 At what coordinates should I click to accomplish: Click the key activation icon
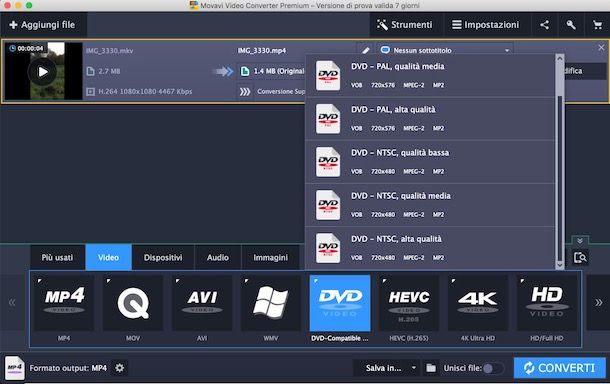(571, 25)
